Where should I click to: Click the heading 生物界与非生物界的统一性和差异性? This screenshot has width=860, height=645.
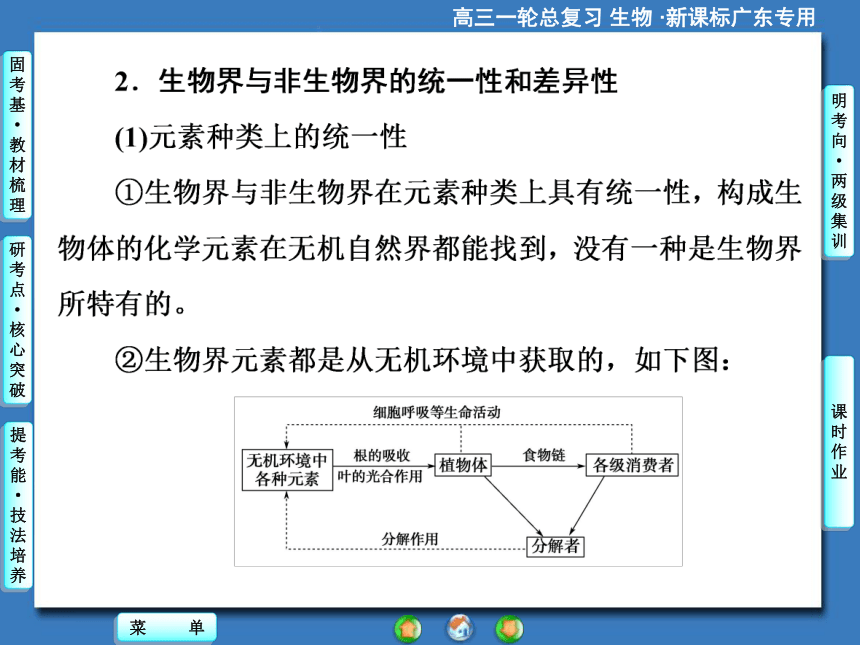click(x=388, y=81)
